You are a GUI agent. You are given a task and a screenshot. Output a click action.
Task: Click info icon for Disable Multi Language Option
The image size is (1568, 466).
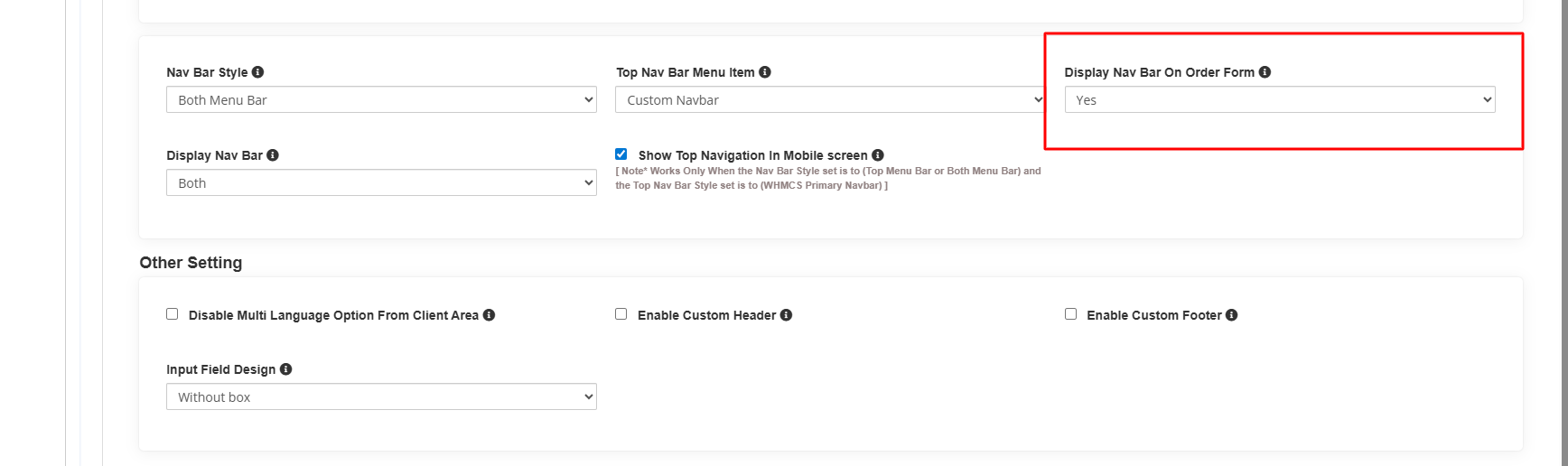point(489,315)
